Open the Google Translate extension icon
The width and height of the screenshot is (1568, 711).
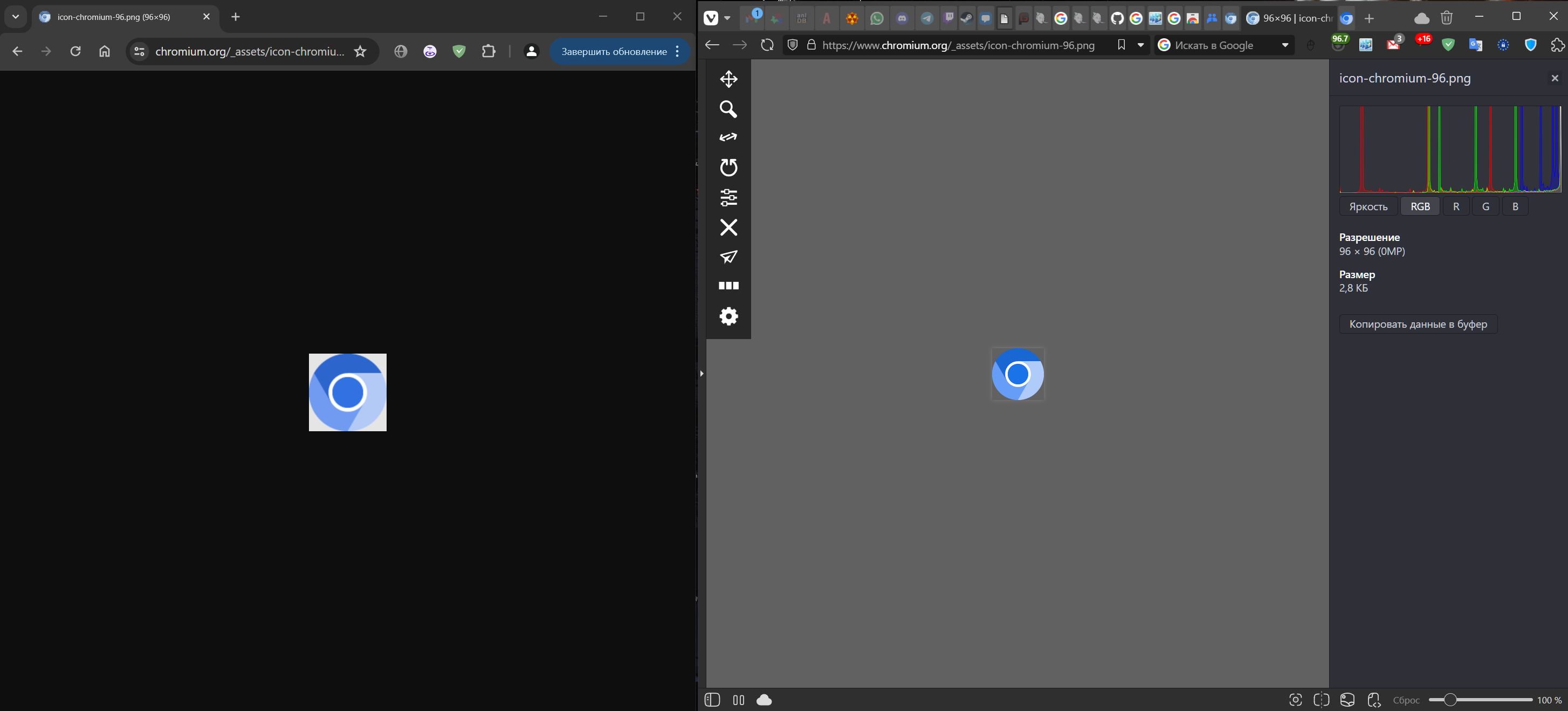coord(1475,44)
